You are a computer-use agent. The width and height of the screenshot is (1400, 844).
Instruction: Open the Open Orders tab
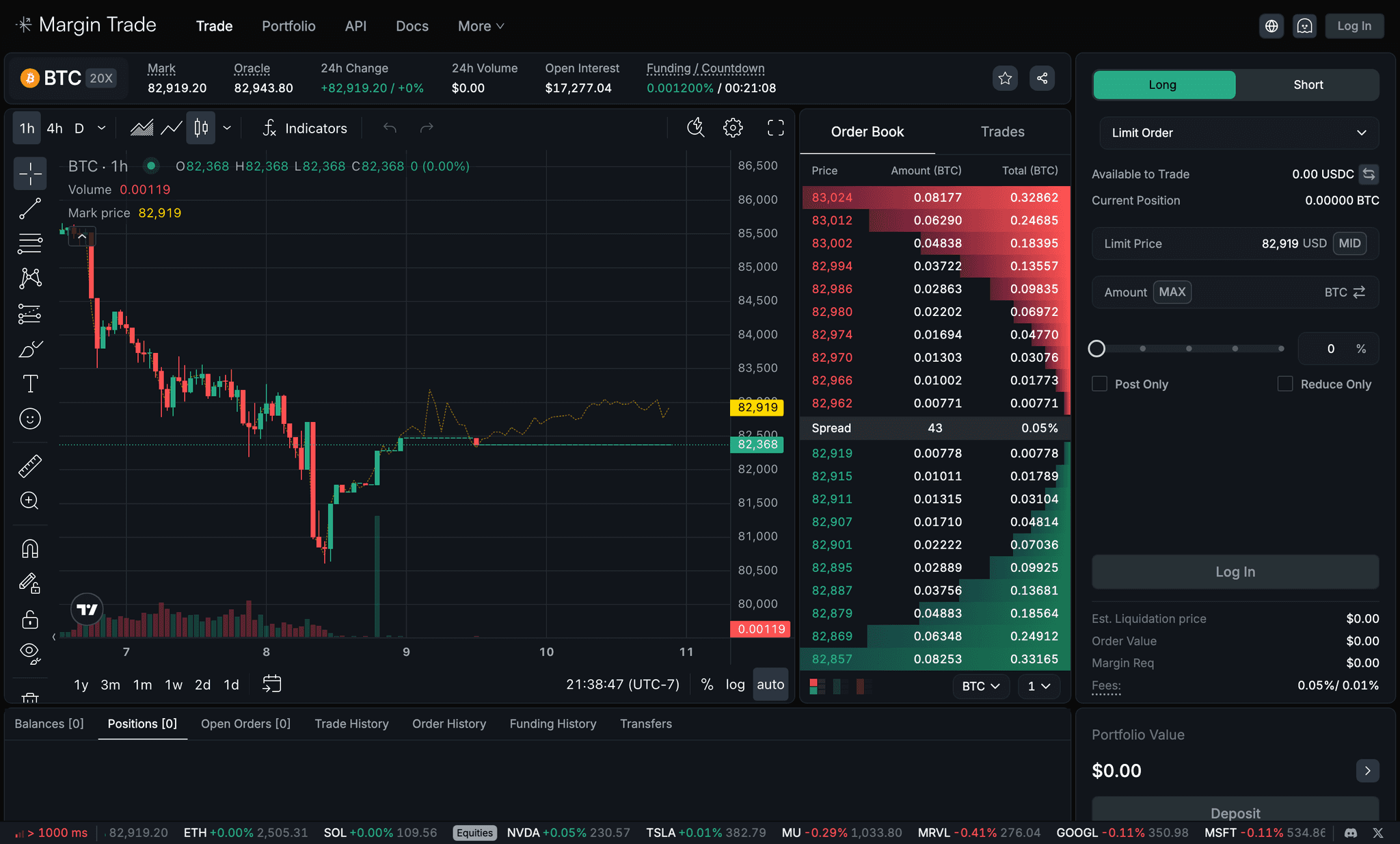click(245, 724)
